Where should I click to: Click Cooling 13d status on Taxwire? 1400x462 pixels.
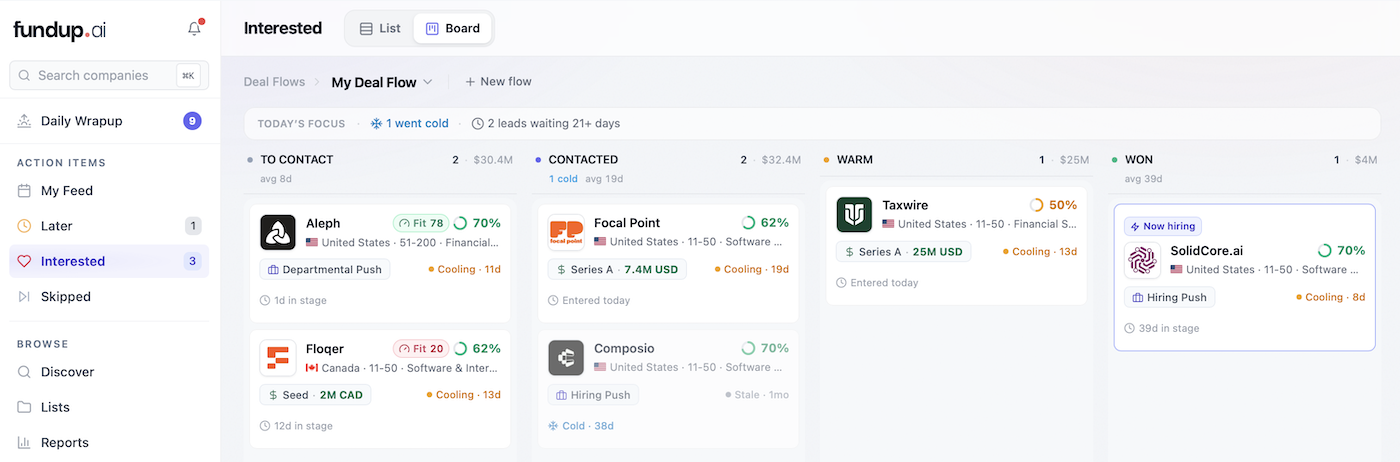[1041, 252]
